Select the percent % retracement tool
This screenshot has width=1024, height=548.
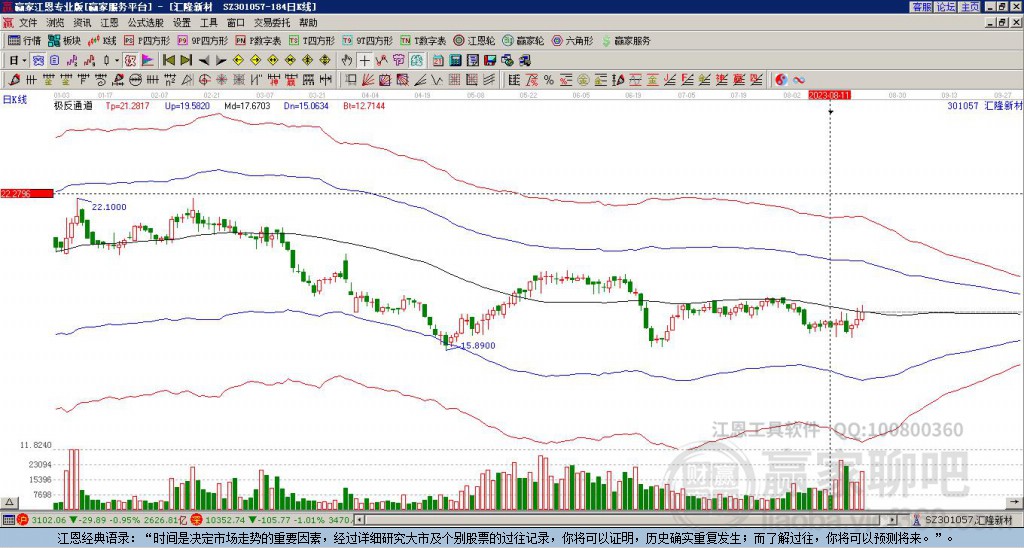tap(549, 80)
